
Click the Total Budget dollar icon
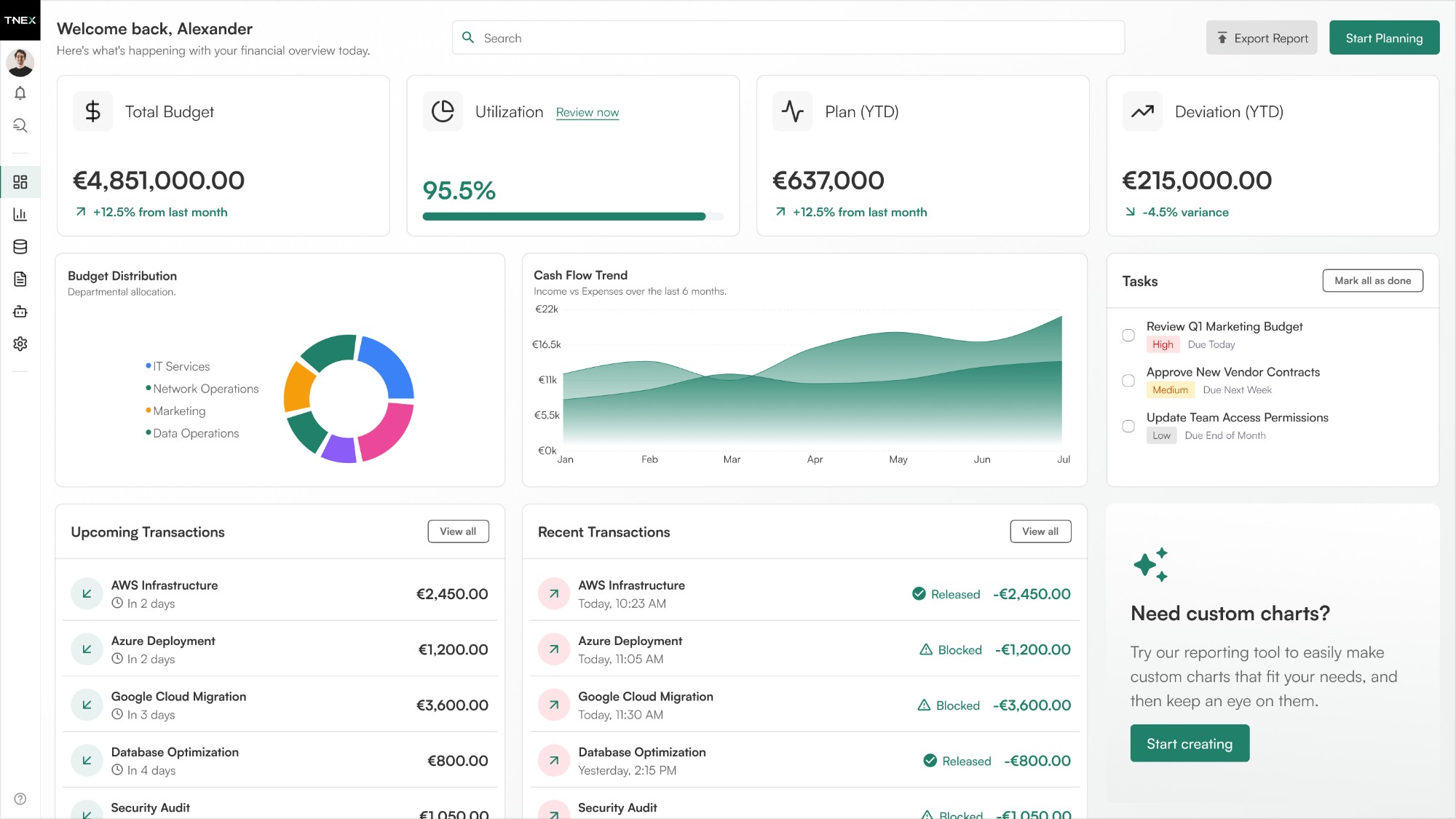(x=93, y=111)
